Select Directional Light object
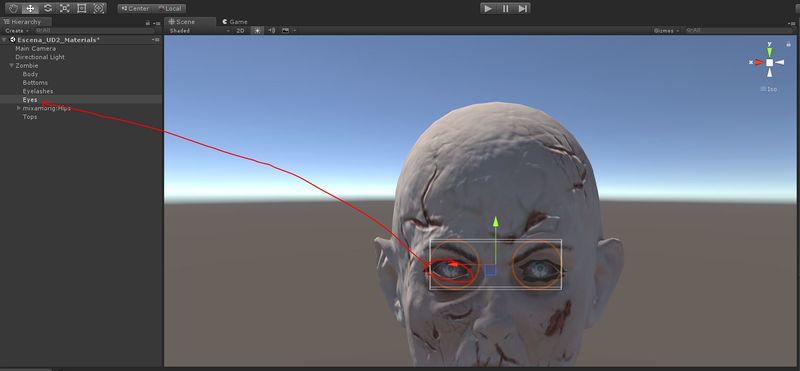The height and width of the screenshot is (371, 800). click(x=40, y=57)
